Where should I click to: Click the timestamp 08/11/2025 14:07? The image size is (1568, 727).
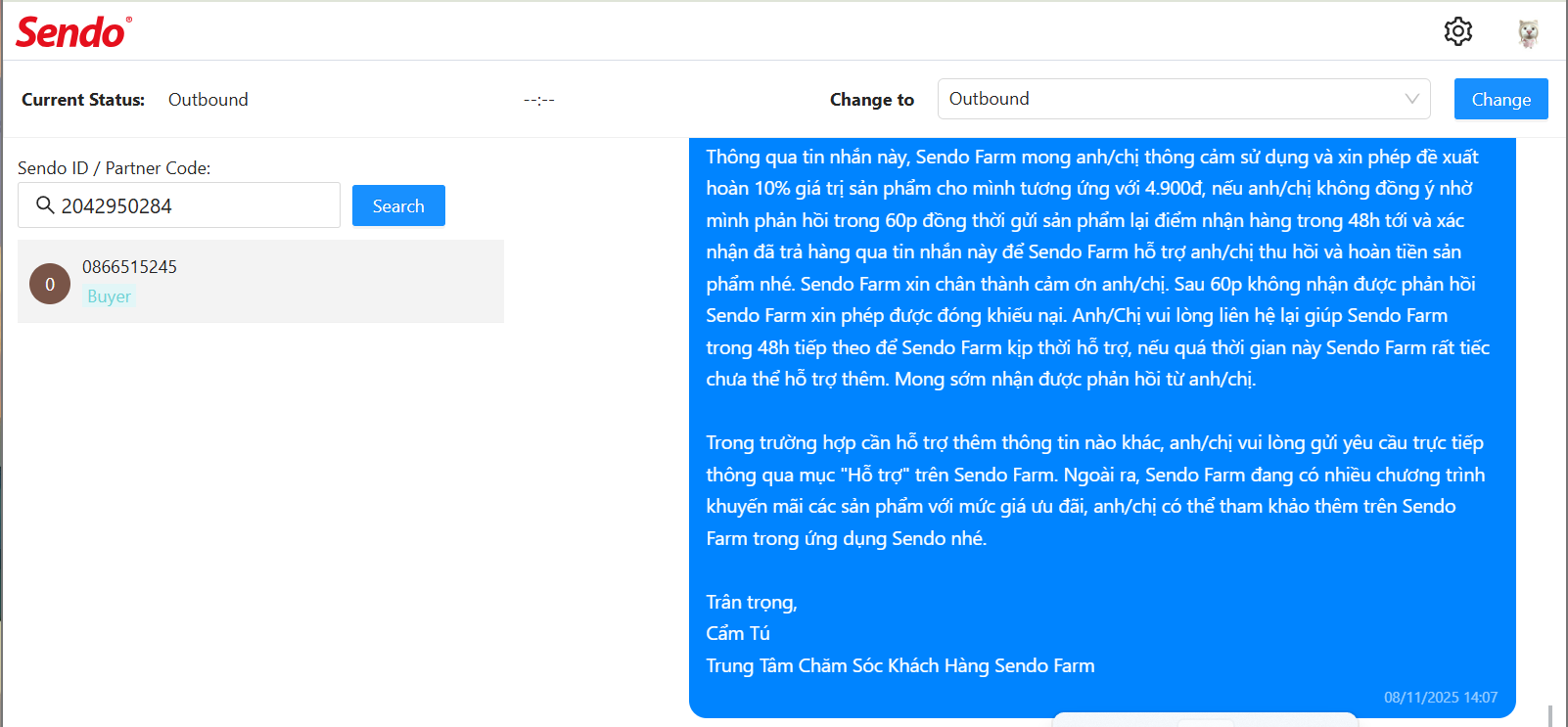[x=1441, y=698]
